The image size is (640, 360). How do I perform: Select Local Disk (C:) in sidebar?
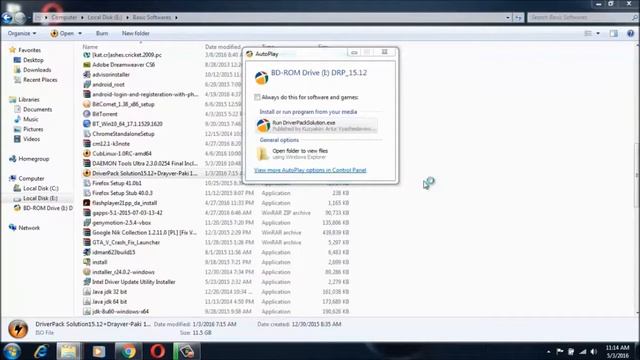point(40,189)
